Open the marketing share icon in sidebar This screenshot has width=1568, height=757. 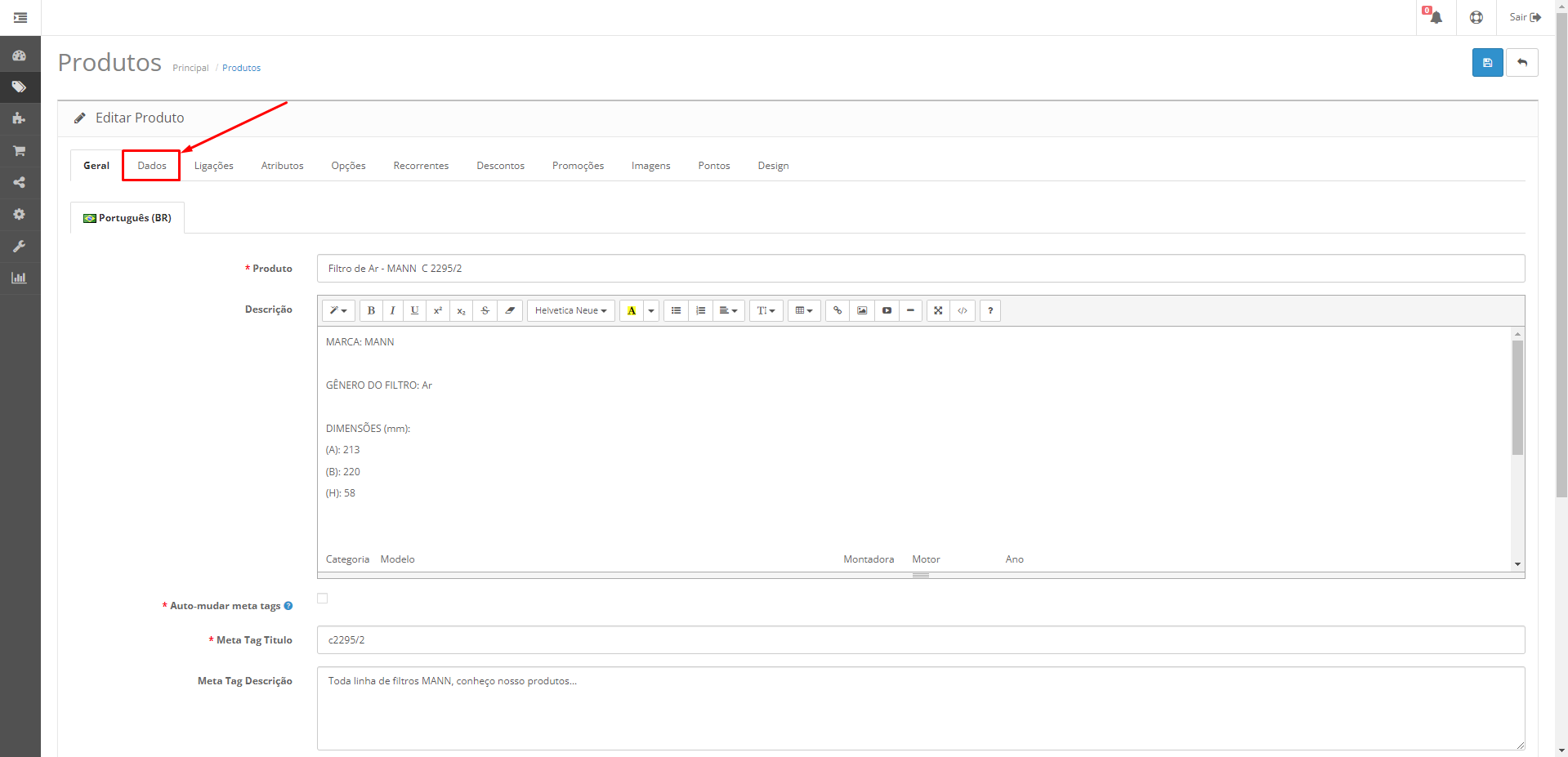pyautogui.click(x=19, y=182)
